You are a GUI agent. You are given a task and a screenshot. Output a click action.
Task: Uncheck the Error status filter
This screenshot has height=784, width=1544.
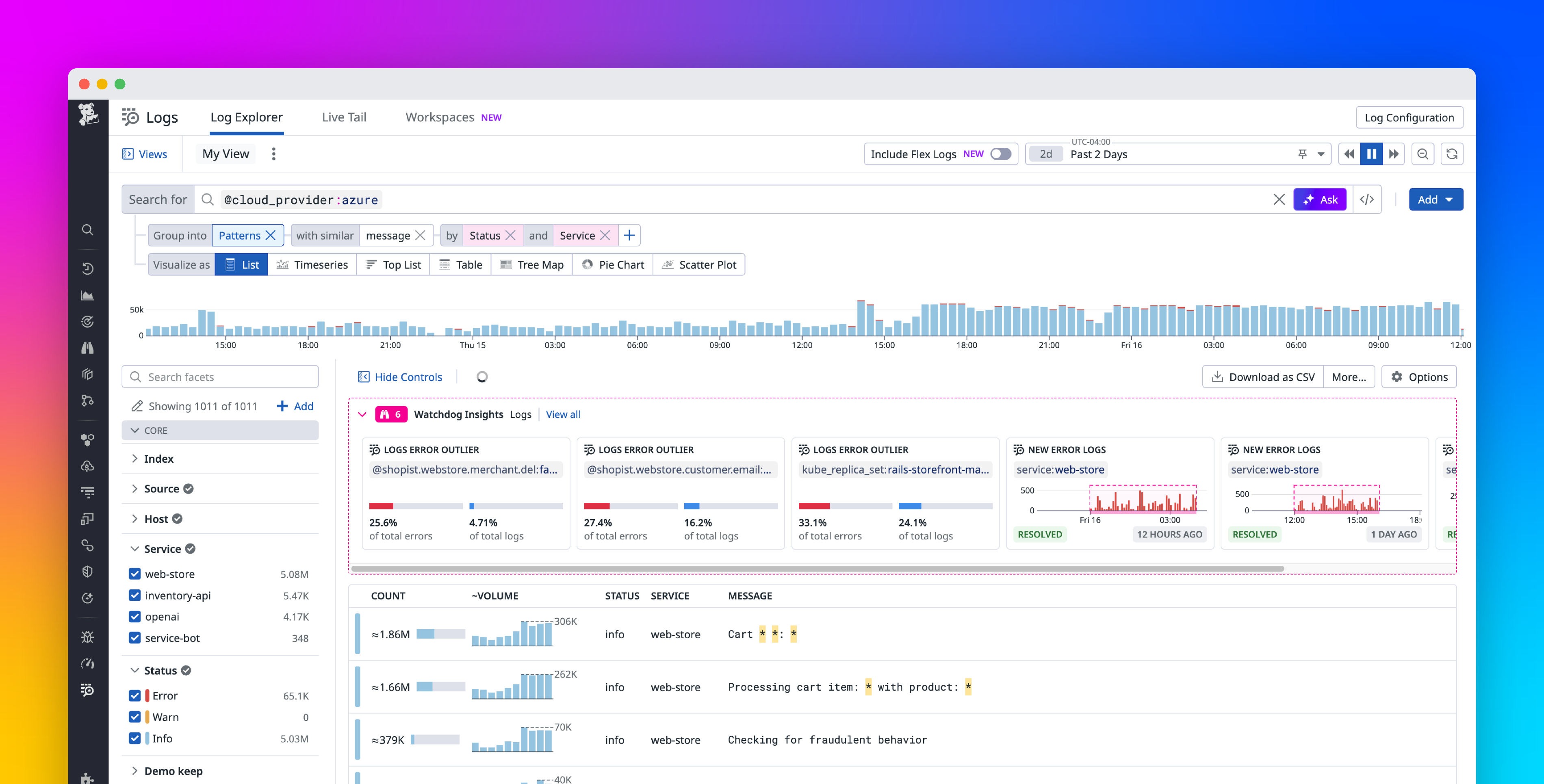134,695
